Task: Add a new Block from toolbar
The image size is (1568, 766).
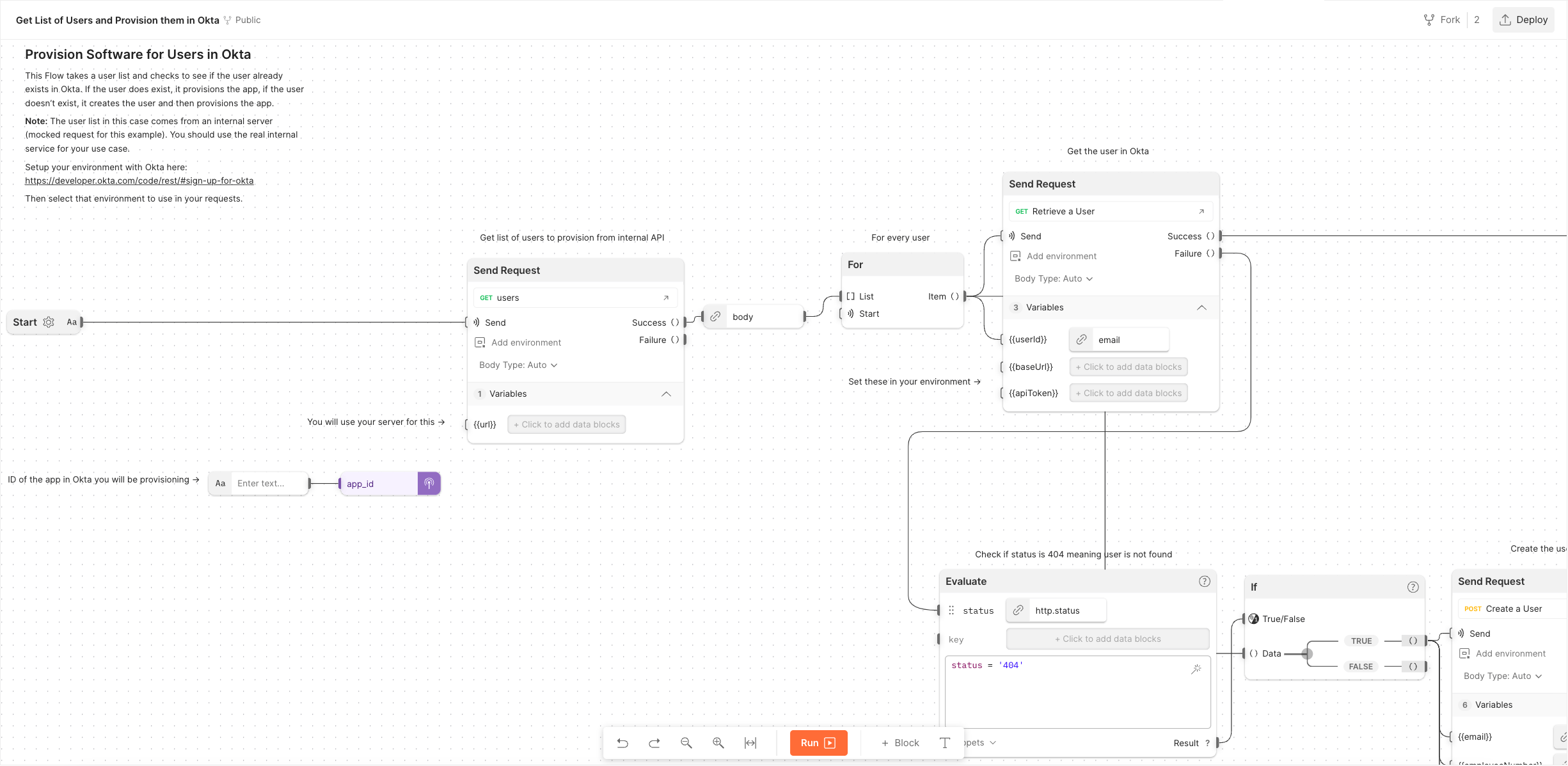Action: 900,743
